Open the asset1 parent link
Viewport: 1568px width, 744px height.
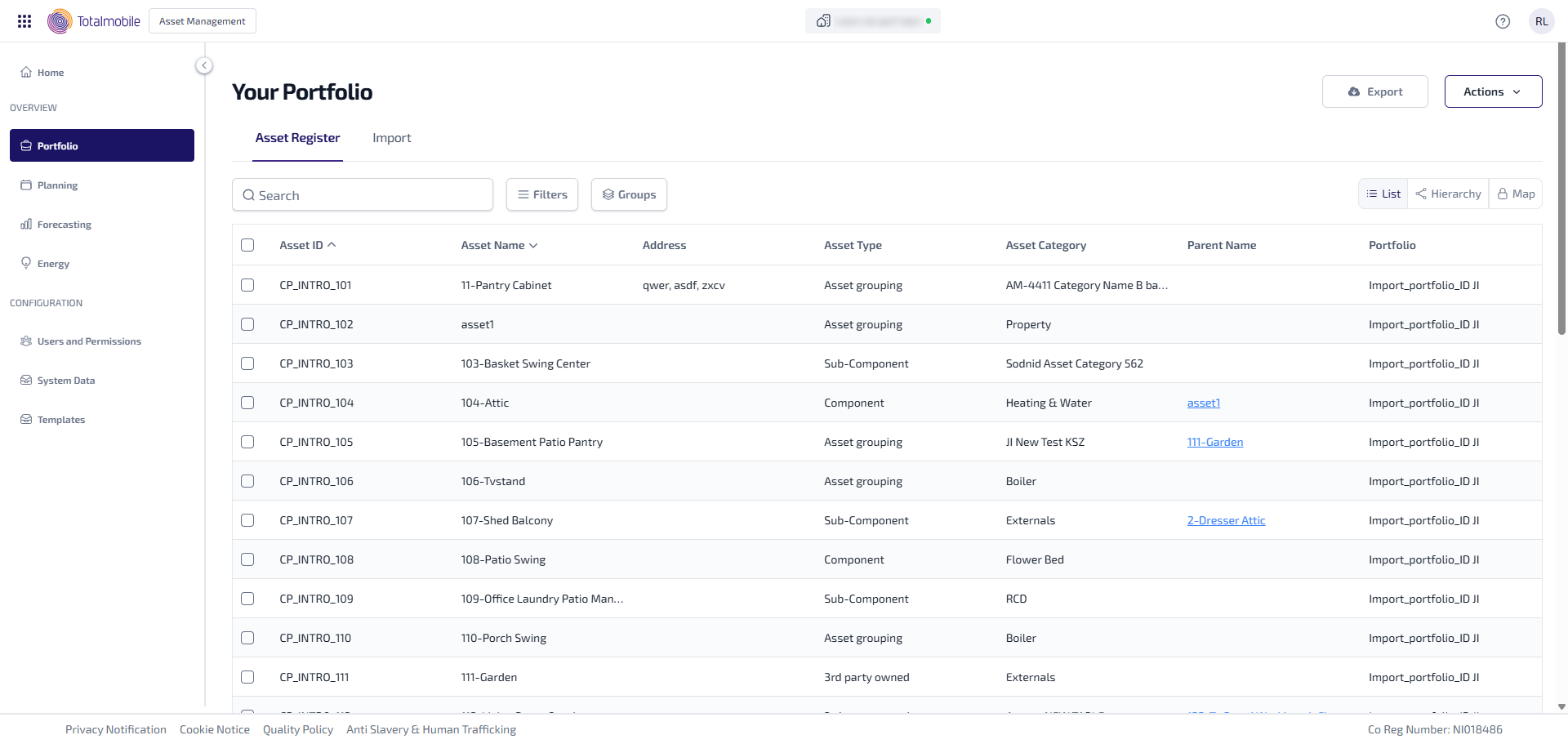(1203, 403)
